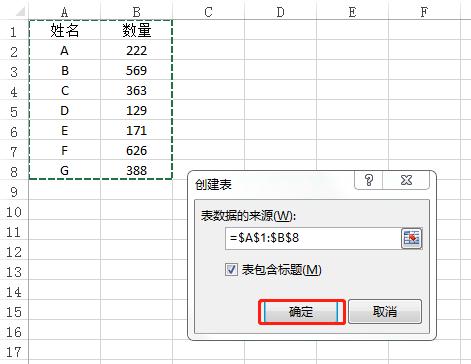Select row 4 header

click(x=14, y=91)
